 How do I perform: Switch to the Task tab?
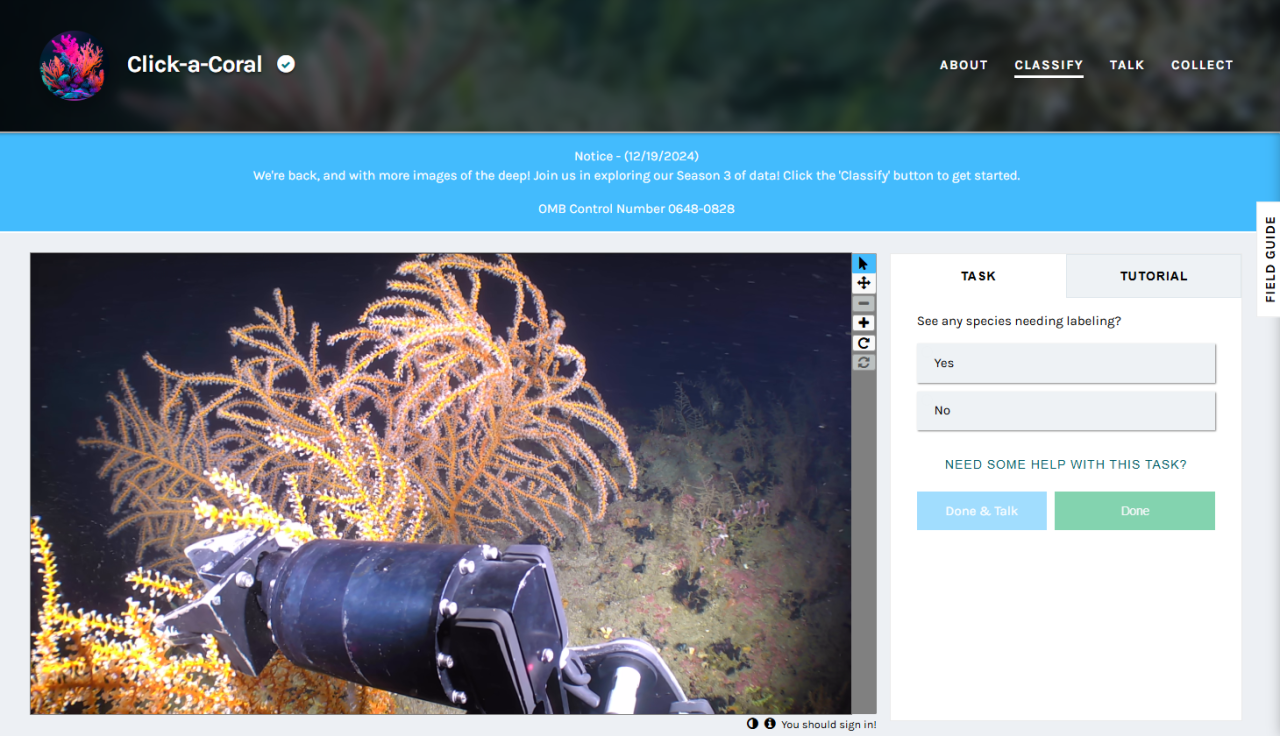tap(979, 276)
